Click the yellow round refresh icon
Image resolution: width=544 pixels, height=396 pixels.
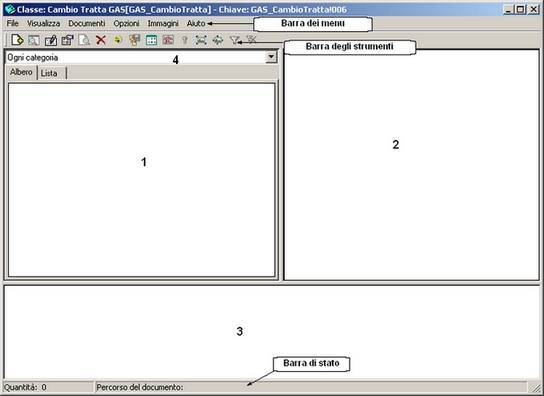(x=118, y=40)
